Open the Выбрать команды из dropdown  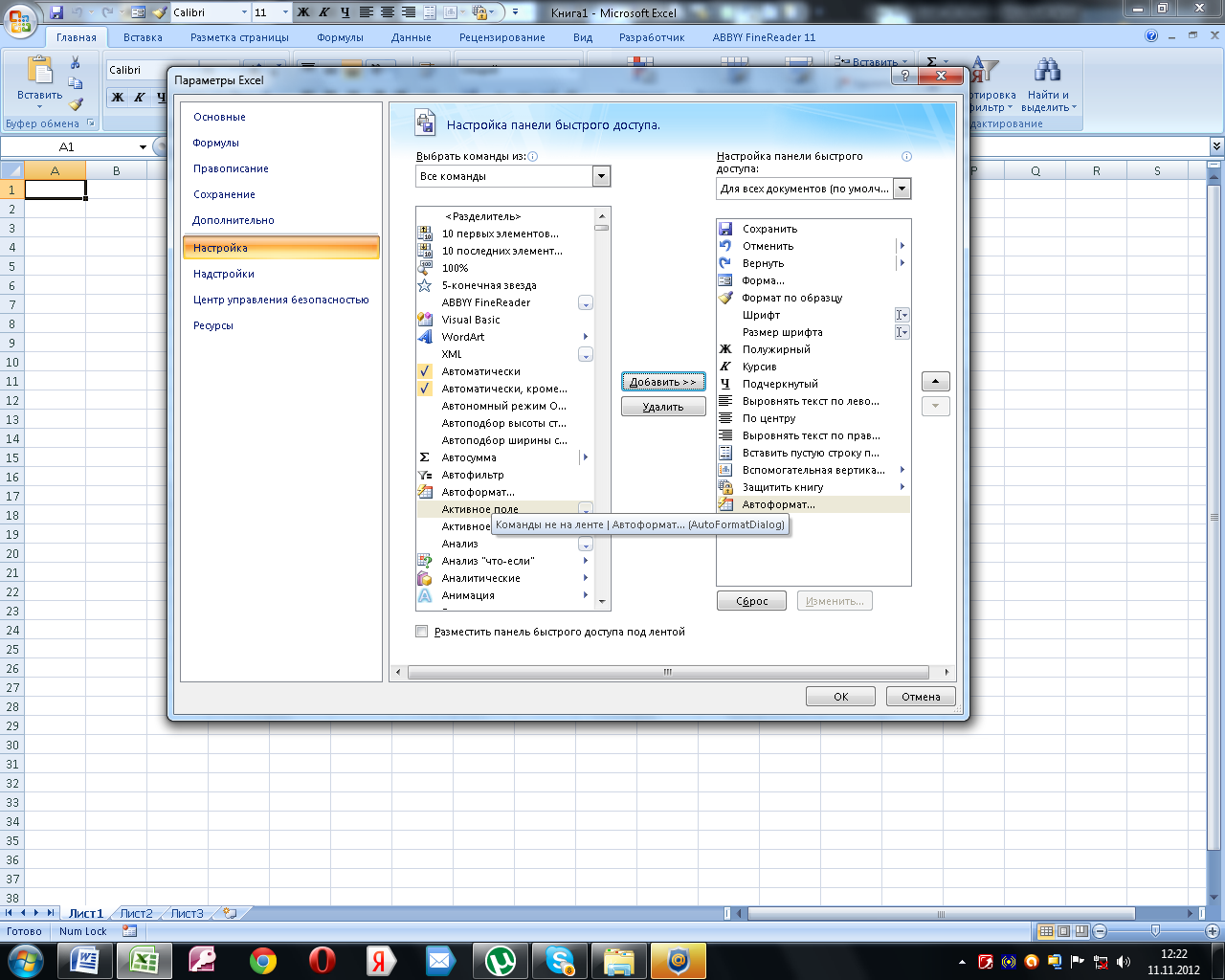tap(601, 176)
